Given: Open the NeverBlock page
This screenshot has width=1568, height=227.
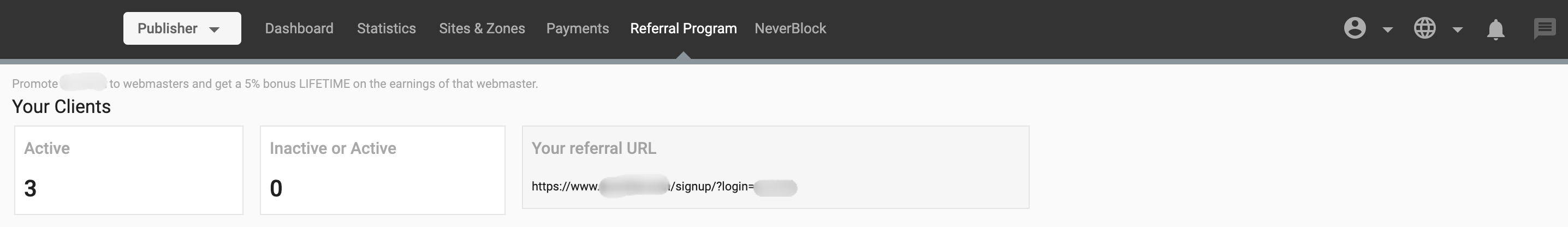Looking at the screenshot, I should (x=790, y=28).
